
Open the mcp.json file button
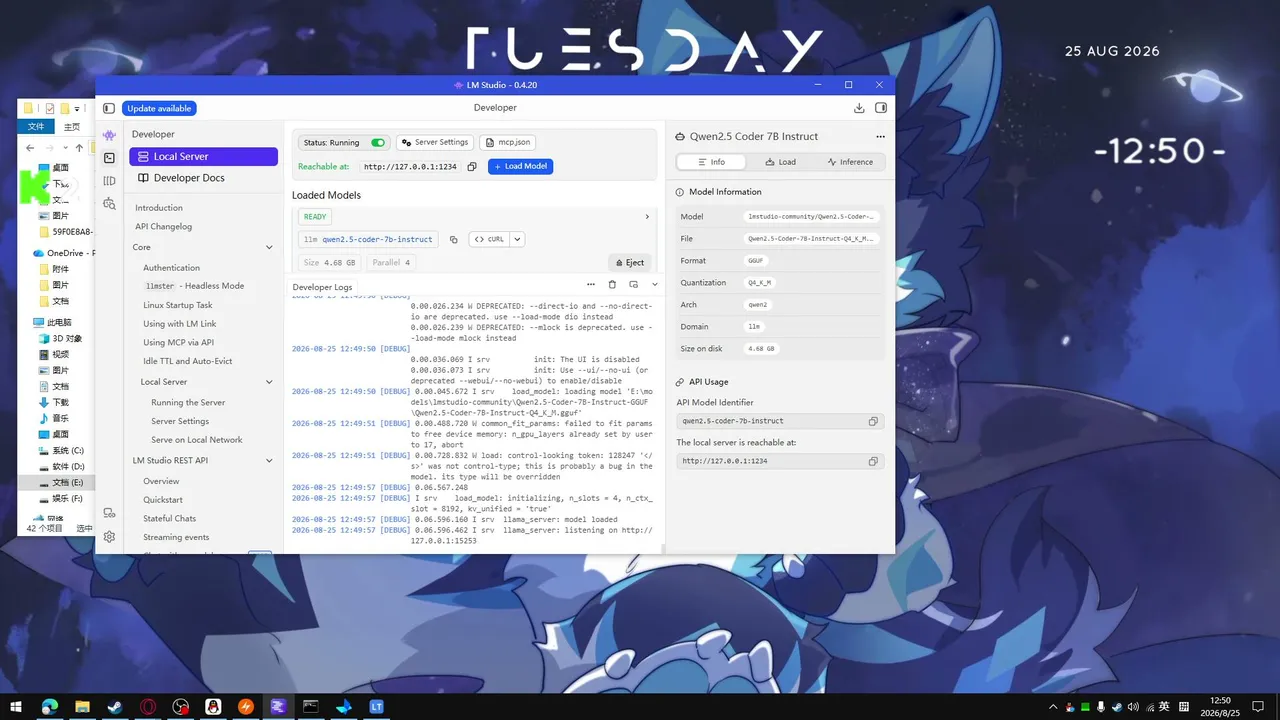click(508, 143)
